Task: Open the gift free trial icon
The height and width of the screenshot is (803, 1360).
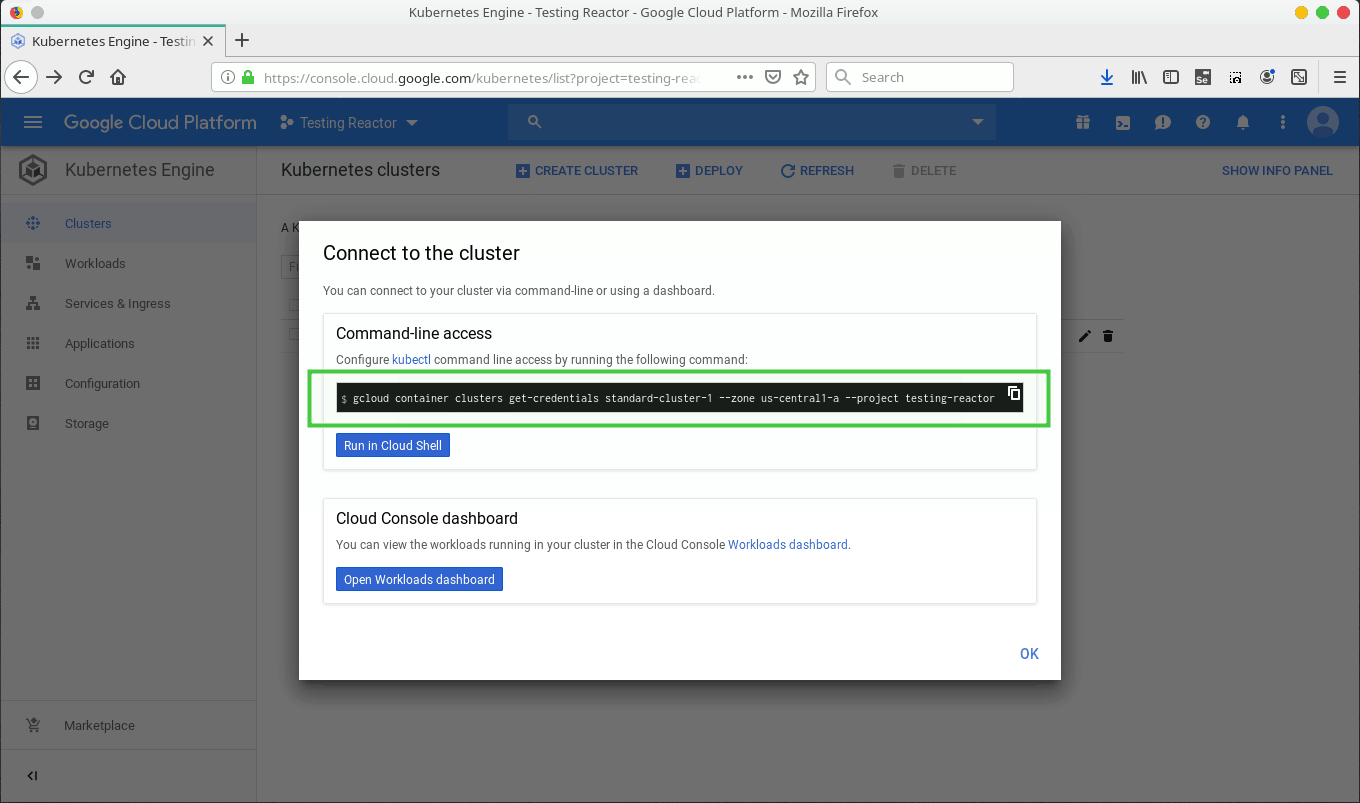Action: (1083, 122)
